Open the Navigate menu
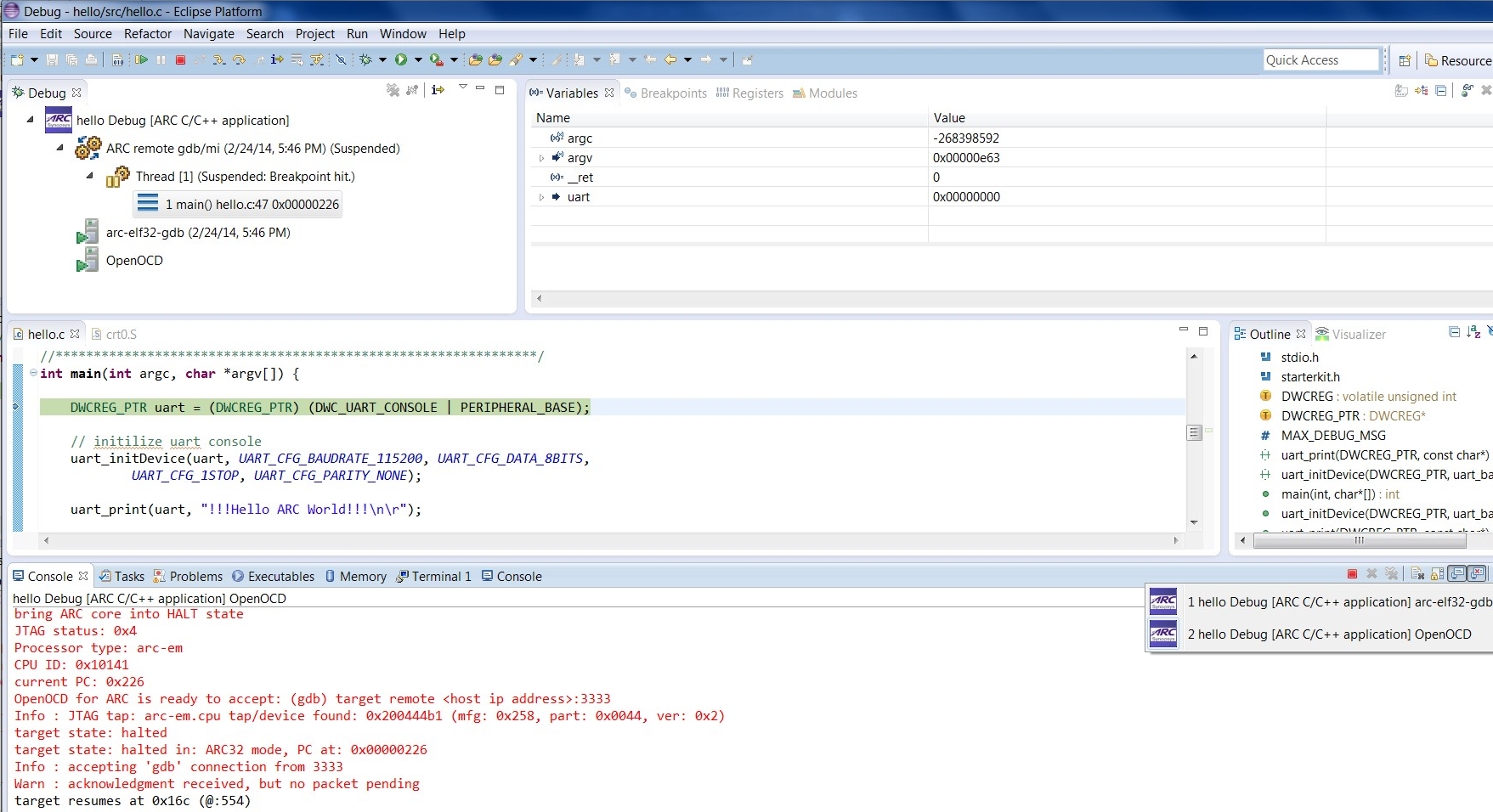The height and width of the screenshot is (812, 1493). click(x=209, y=34)
